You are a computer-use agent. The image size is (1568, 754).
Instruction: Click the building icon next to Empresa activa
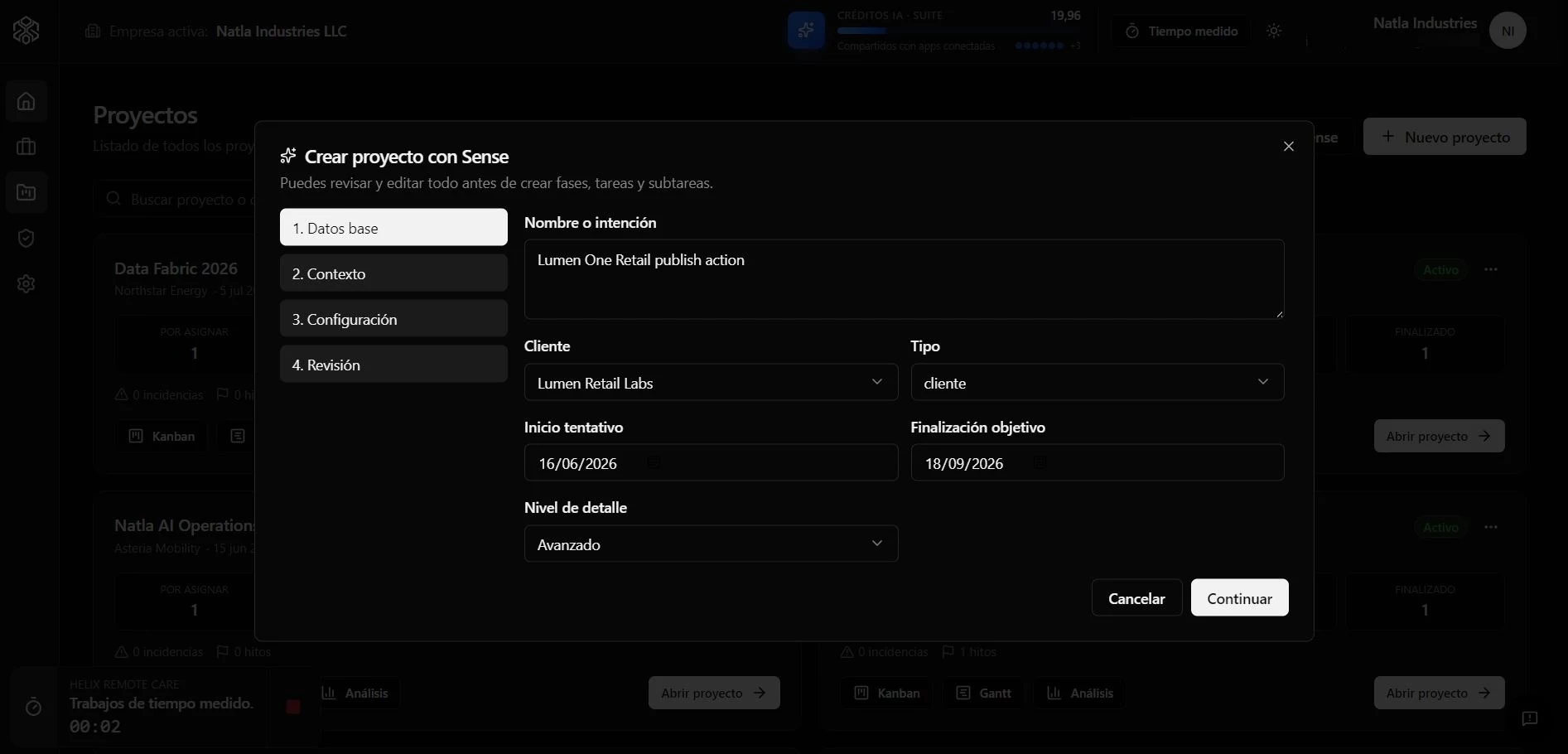click(93, 31)
